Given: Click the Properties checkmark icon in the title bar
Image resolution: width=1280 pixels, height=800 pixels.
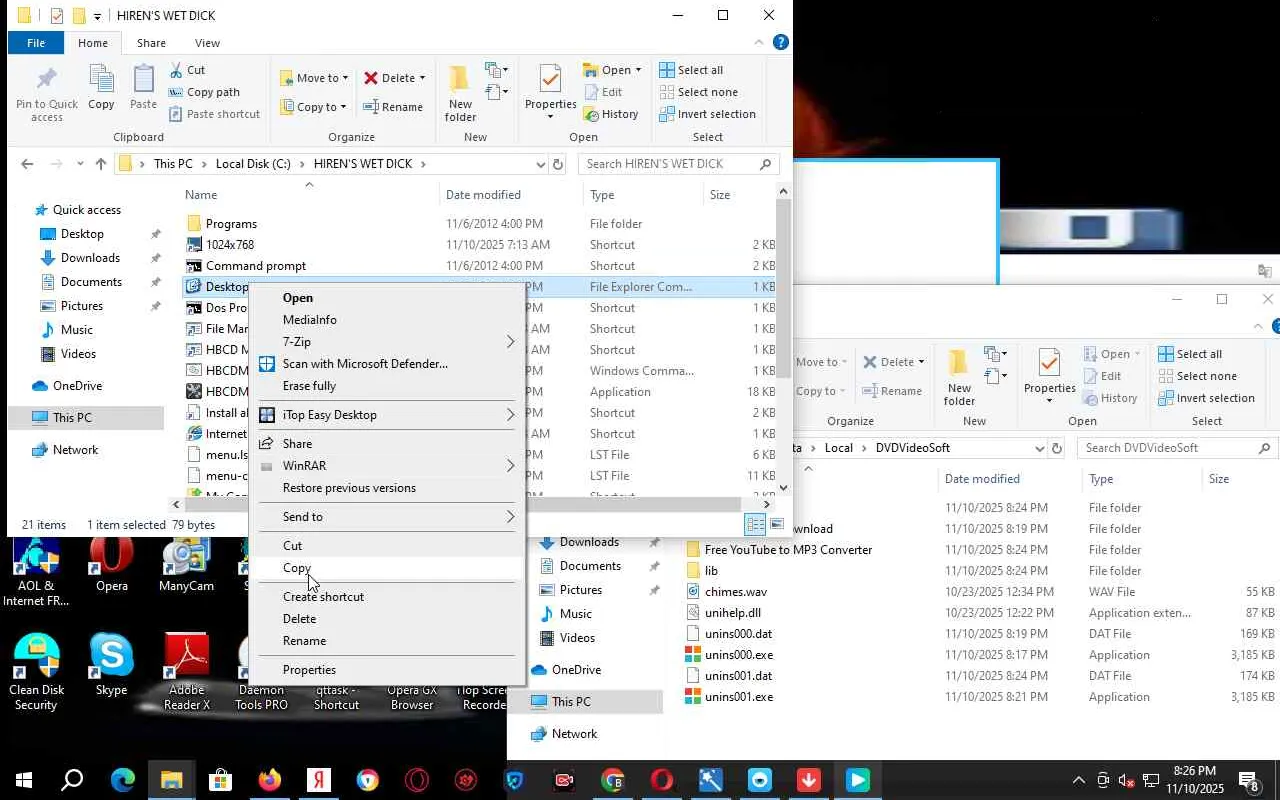Looking at the screenshot, I should (x=56, y=16).
